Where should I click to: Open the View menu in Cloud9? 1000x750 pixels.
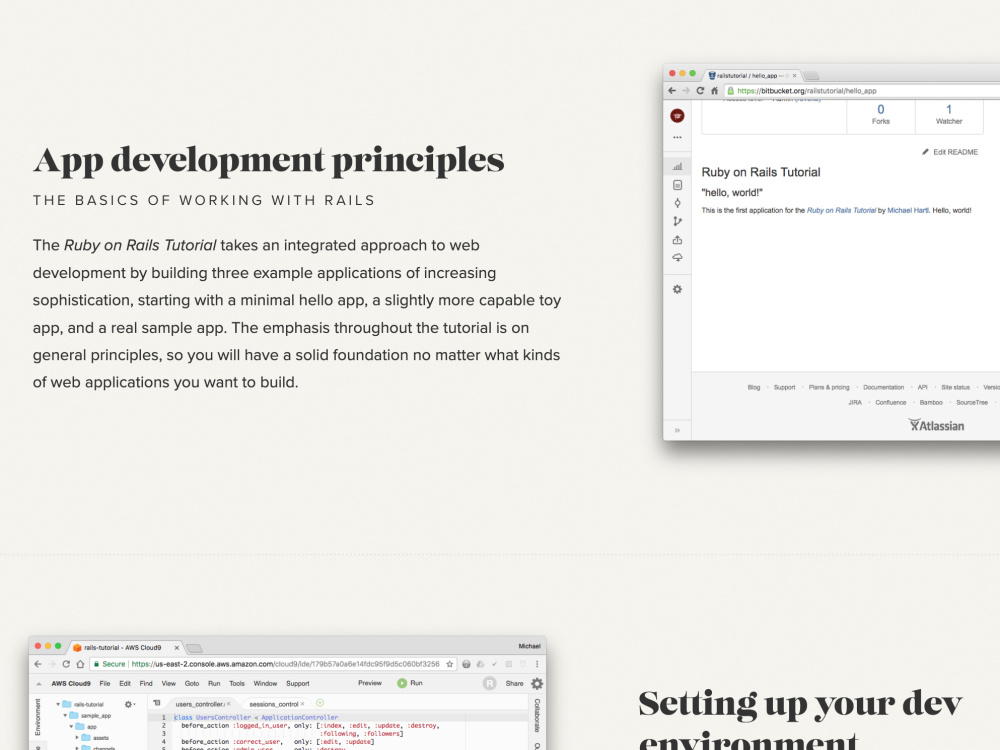click(x=168, y=683)
